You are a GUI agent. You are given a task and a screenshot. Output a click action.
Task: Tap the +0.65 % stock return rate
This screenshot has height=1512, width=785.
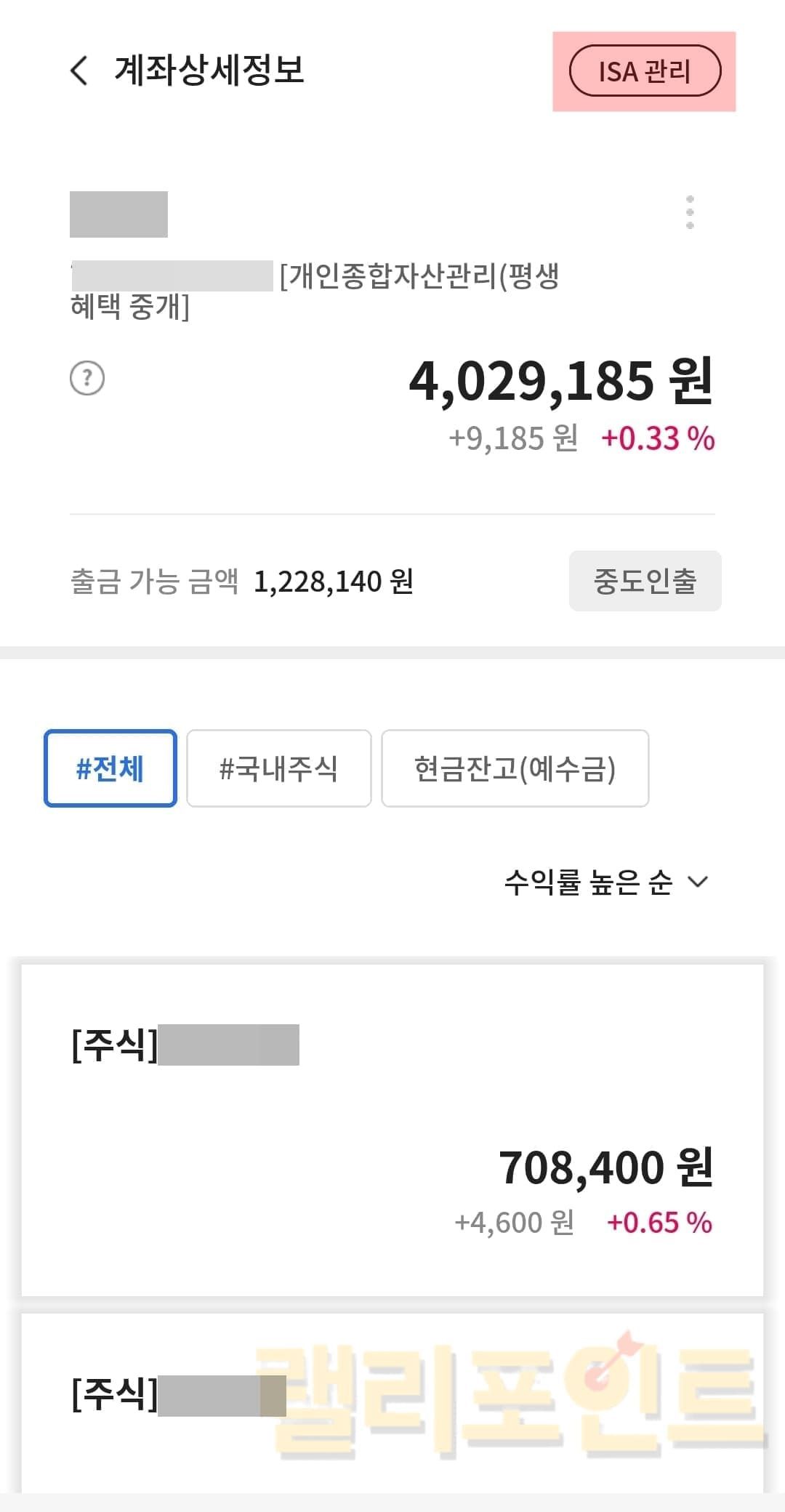659,1223
